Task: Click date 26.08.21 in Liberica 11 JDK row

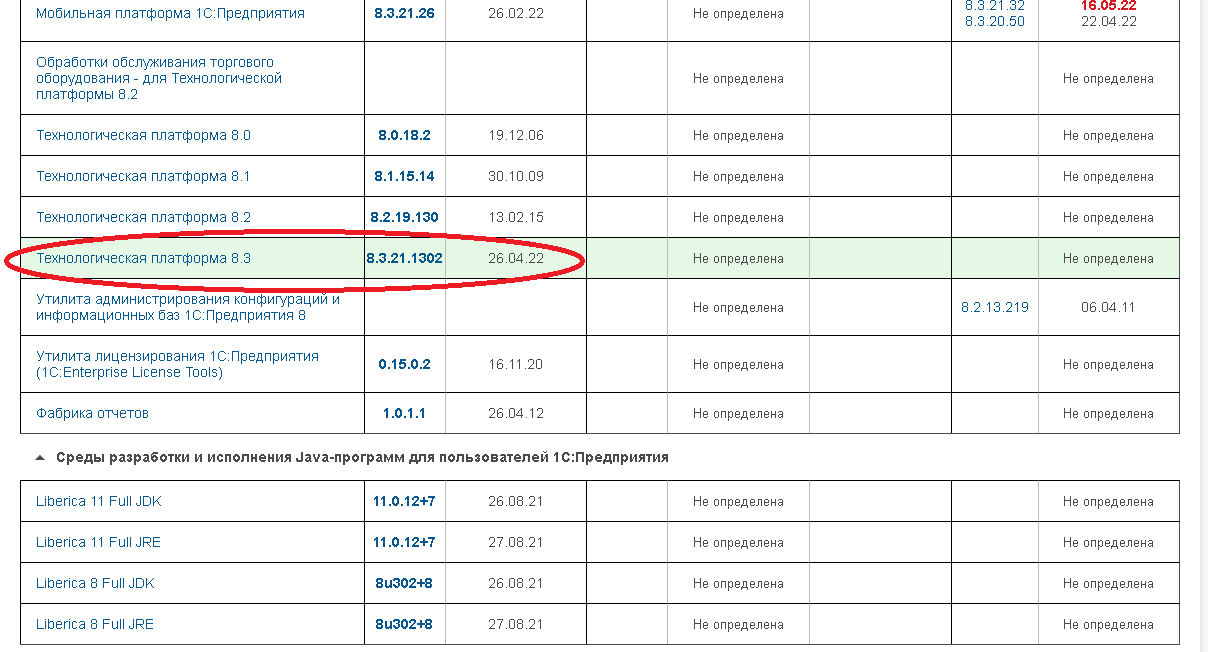Action: (x=516, y=501)
